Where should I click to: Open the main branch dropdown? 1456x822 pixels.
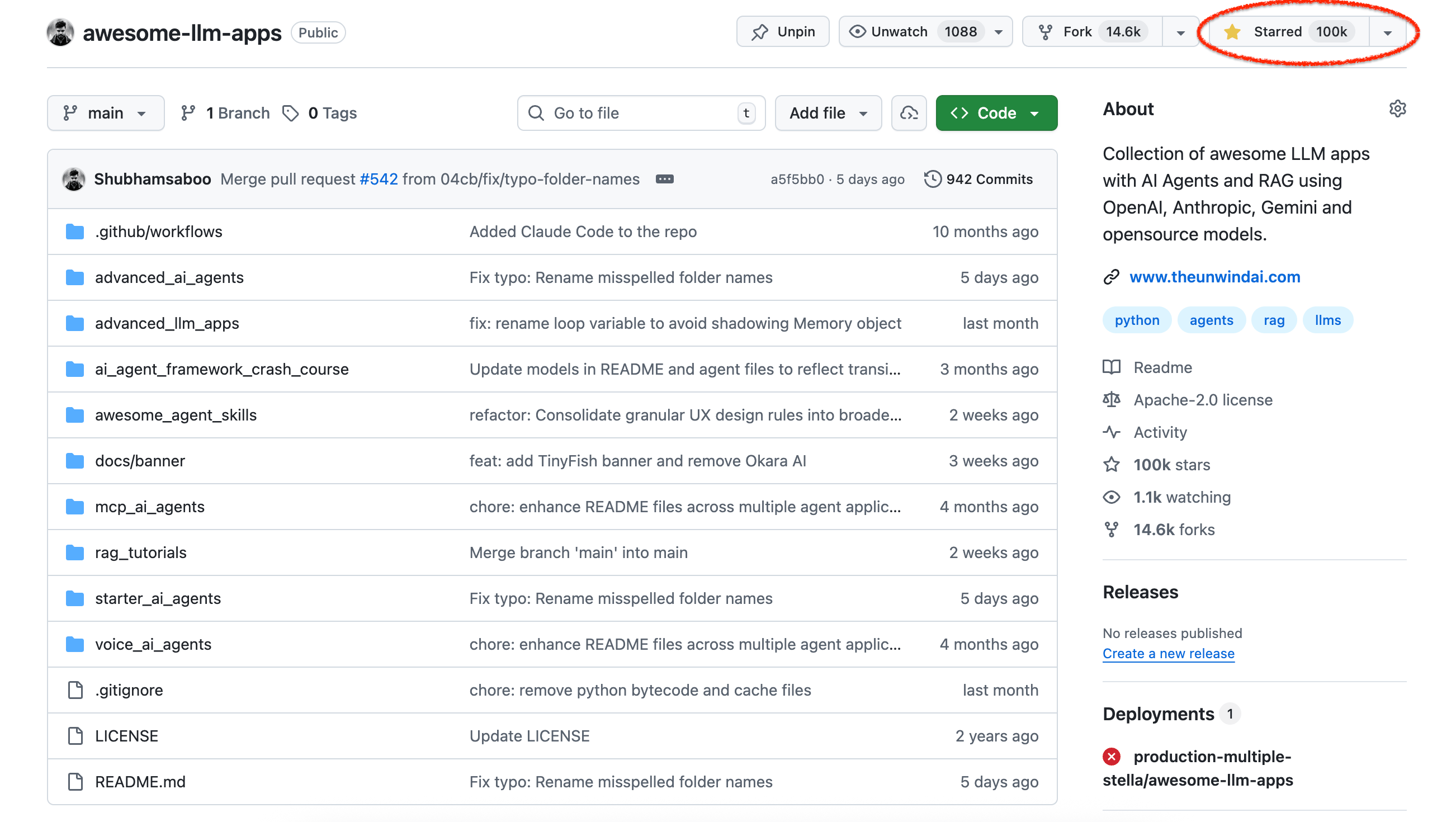pos(105,113)
